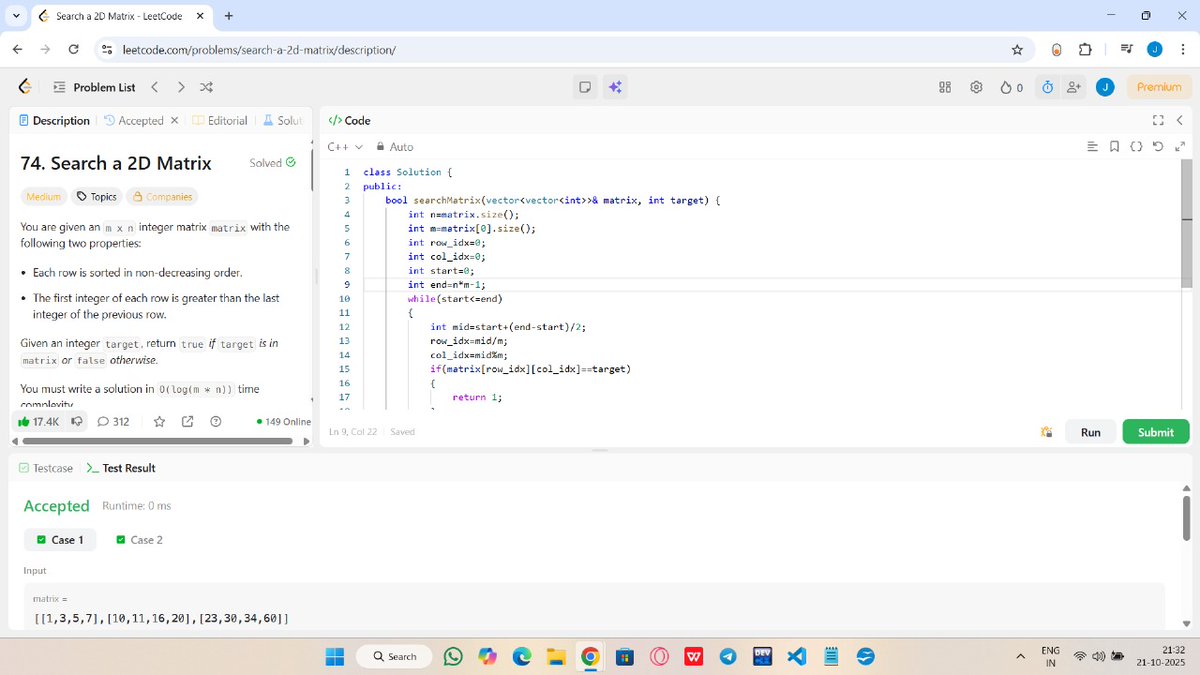This screenshot has width=1200, height=675.
Task: Open the LeetCode profile avatar
Action: 1105,87
